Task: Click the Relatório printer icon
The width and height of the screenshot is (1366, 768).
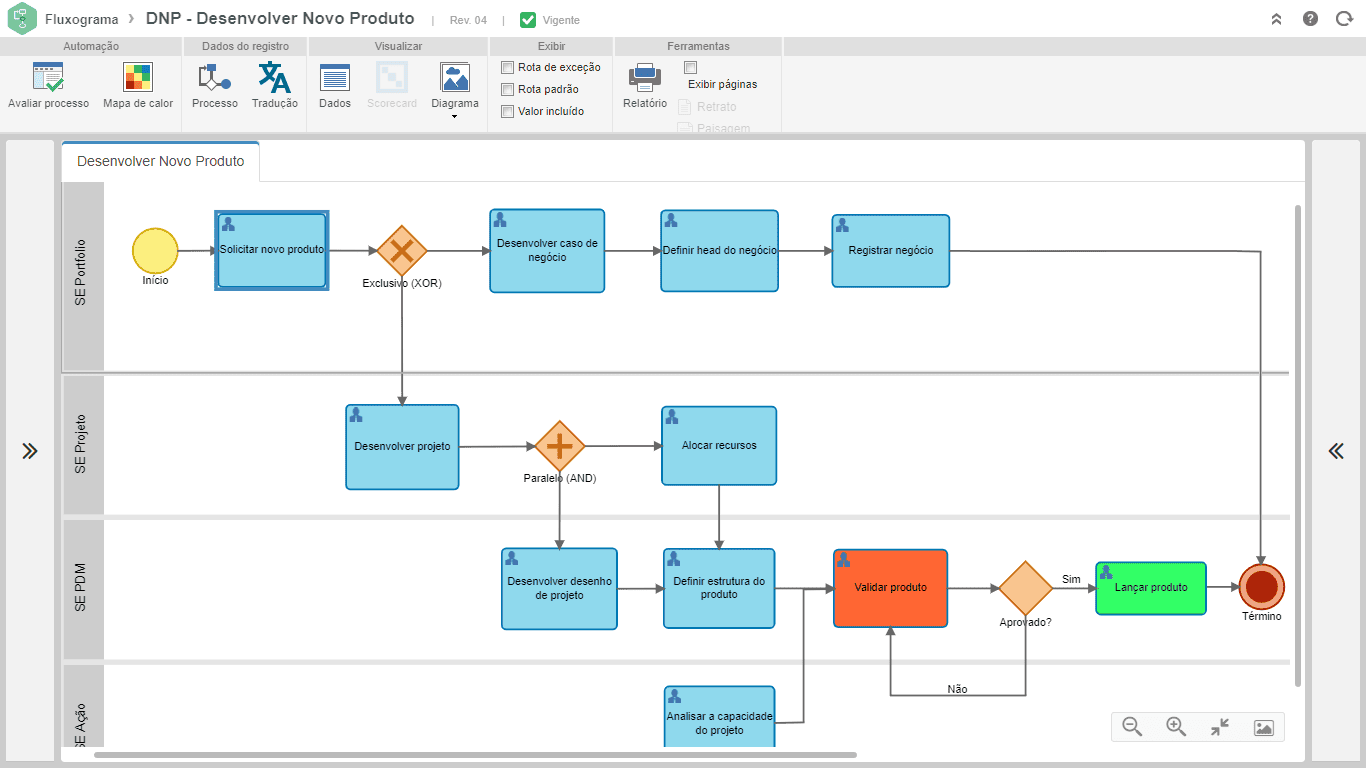Action: click(x=645, y=77)
